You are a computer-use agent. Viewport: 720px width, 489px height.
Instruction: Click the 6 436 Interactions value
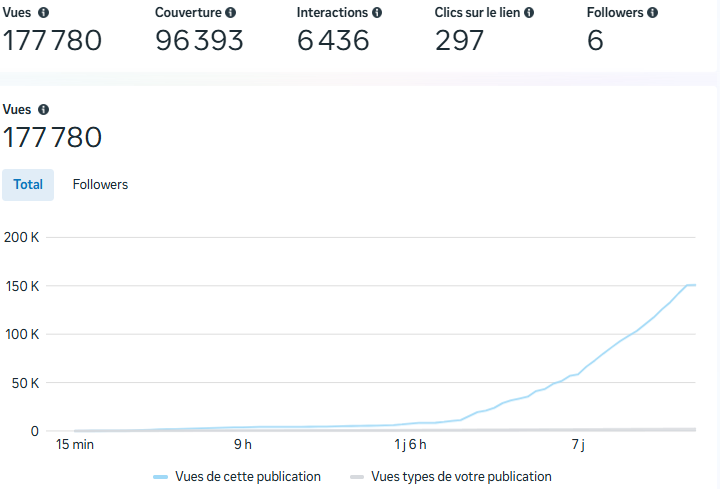coord(333,41)
